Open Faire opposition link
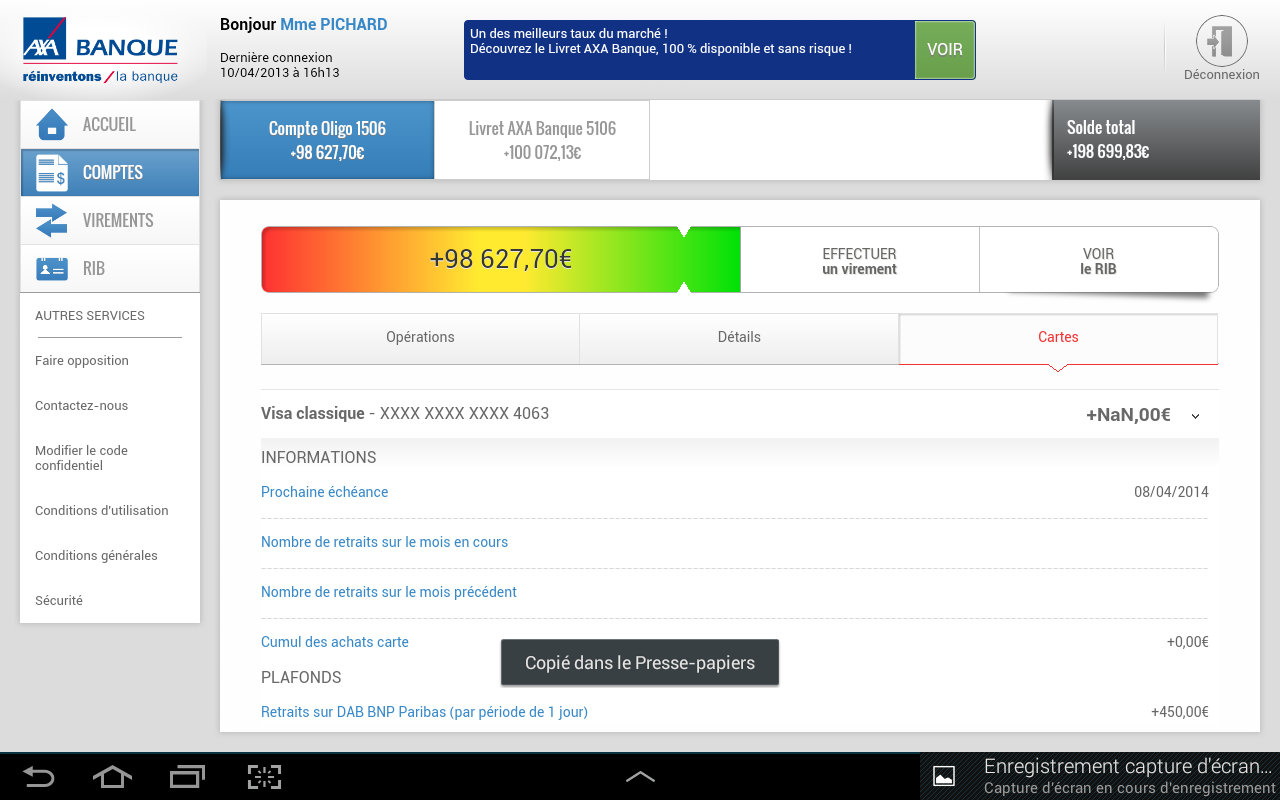This screenshot has width=1280, height=800. coord(82,361)
